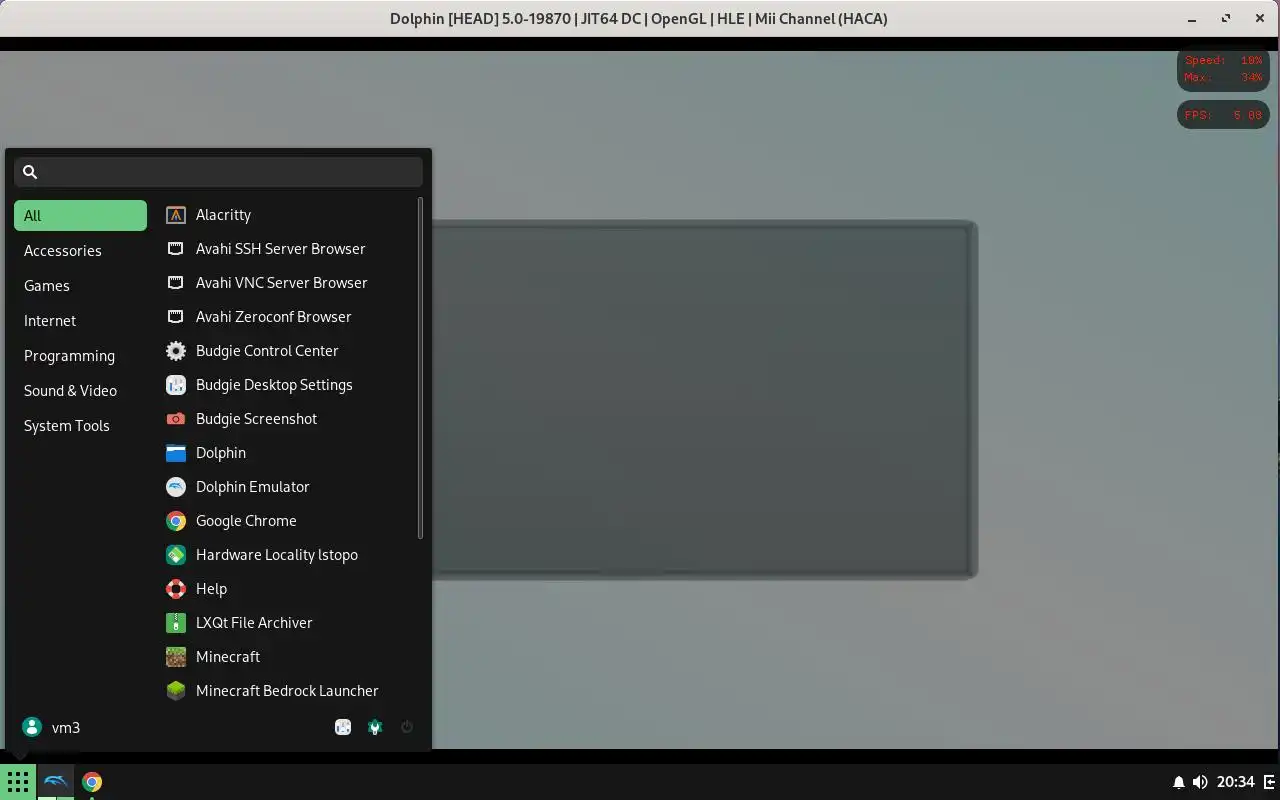Click the volume speaker icon in tray
Viewport: 1280px width, 800px height.
1200,782
